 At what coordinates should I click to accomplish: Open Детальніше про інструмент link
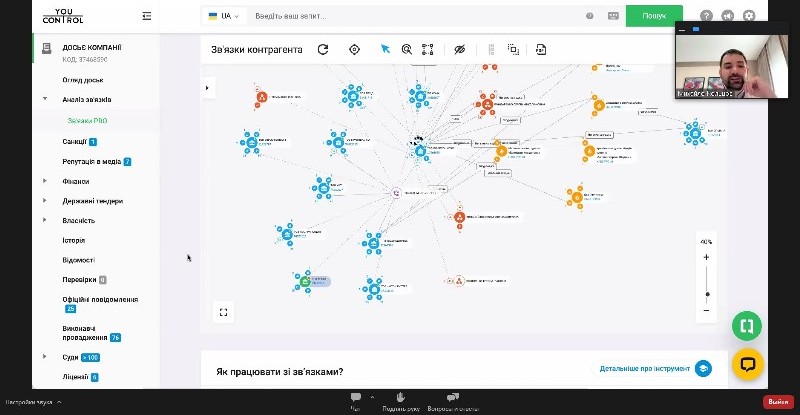point(644,369)
